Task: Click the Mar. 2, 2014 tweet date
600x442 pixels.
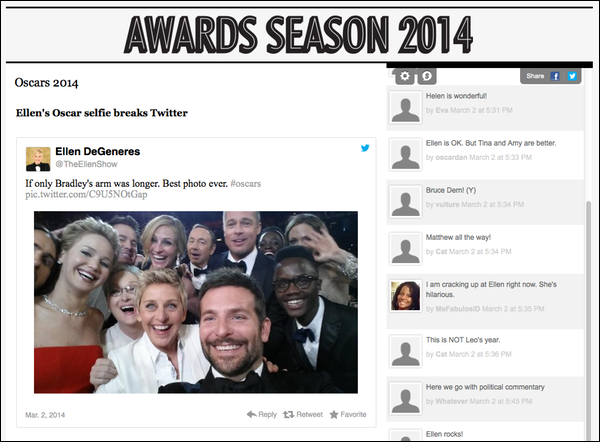Action: [45, 415]
